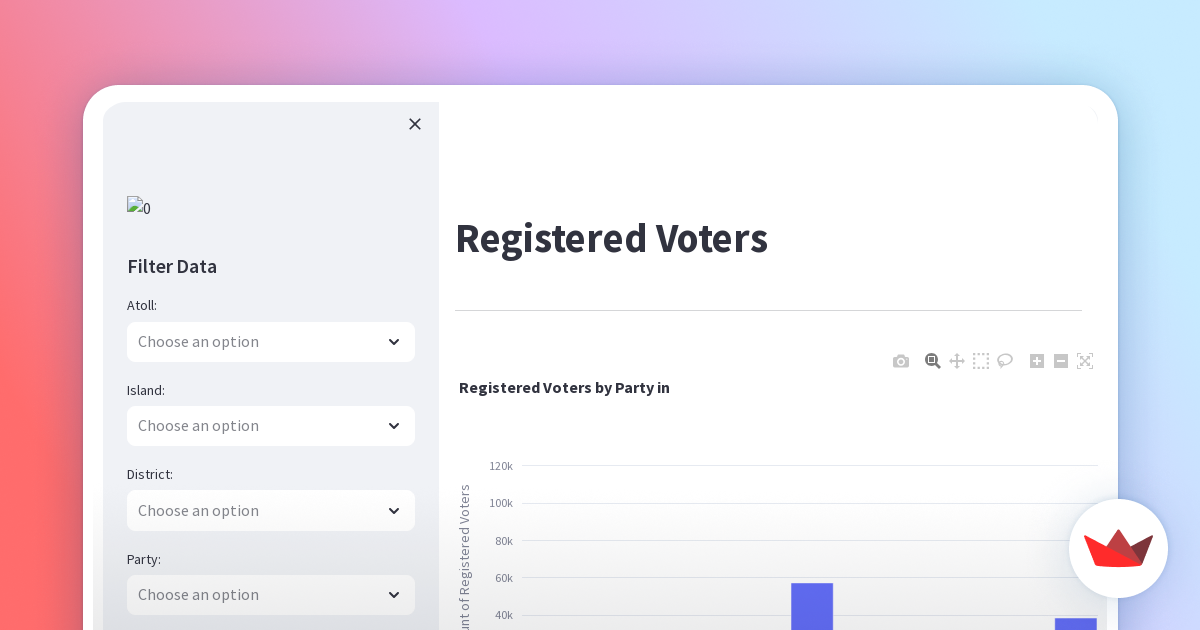Click the Registered Voters page title
The width and height of the screenshot is (1200, 630).
tap(611, 238)
